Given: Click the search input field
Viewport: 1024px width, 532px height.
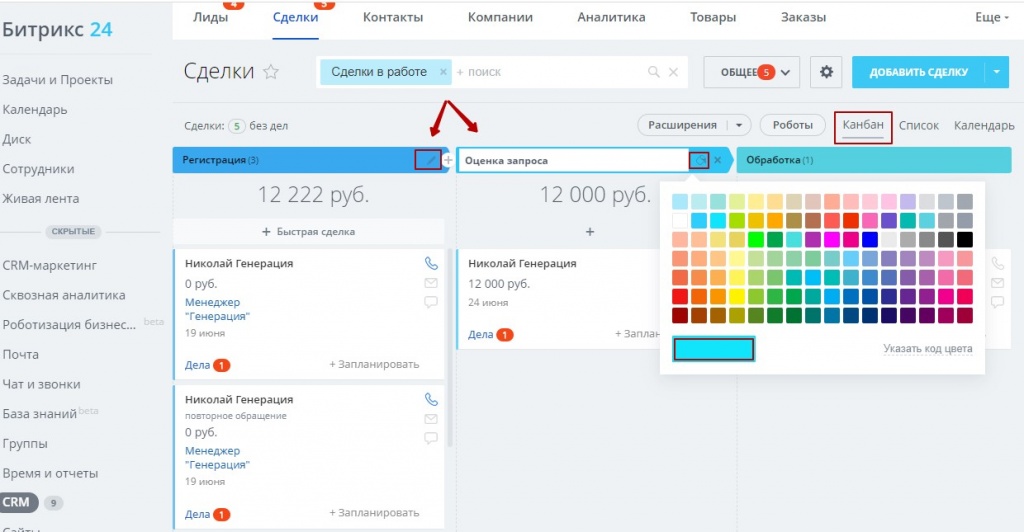Looking at the screenshot, I should click(x=549, y=72).
